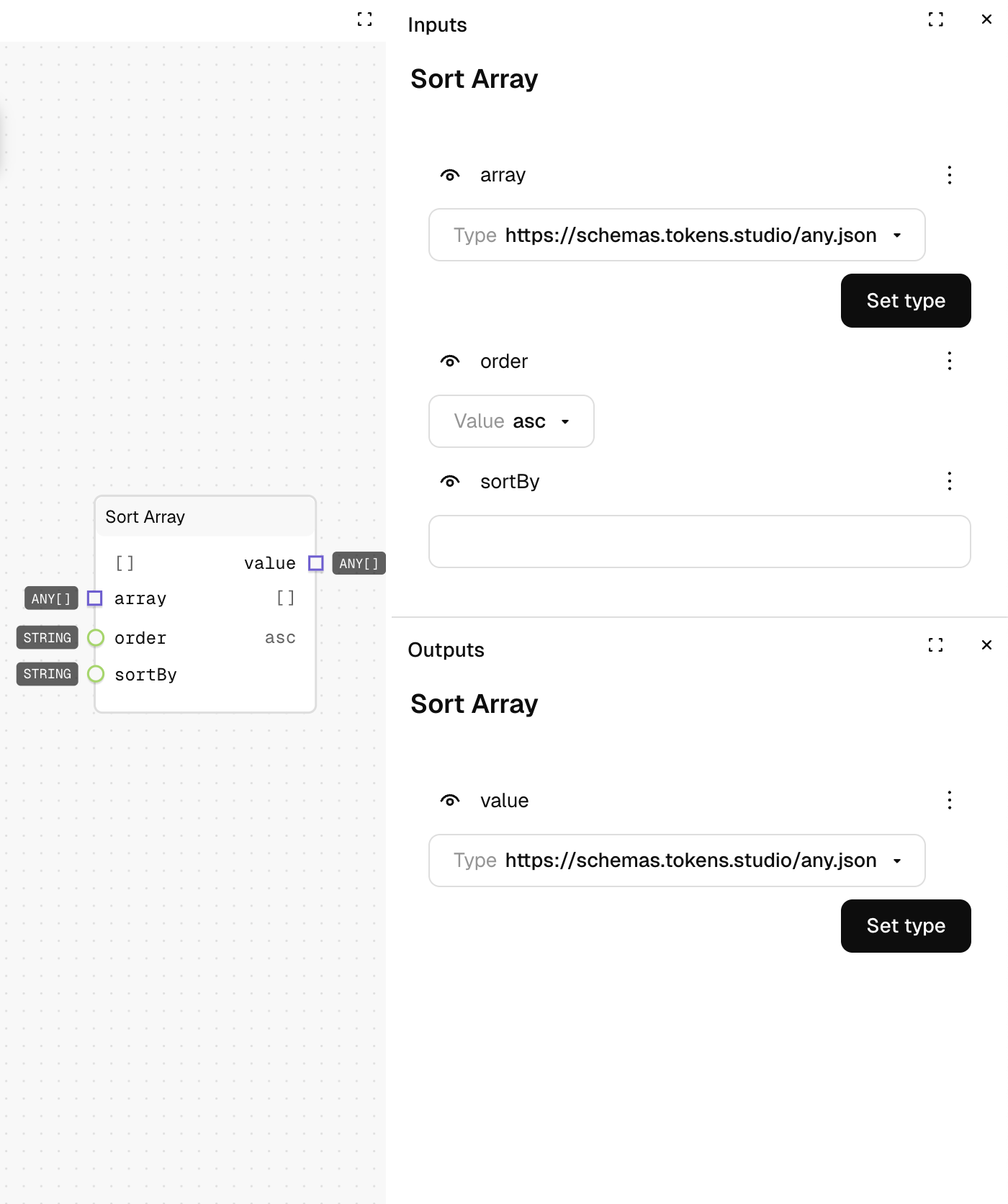Maximize the Inputs panel
Screen dimensions: 1008x1204
pos(935,19)
